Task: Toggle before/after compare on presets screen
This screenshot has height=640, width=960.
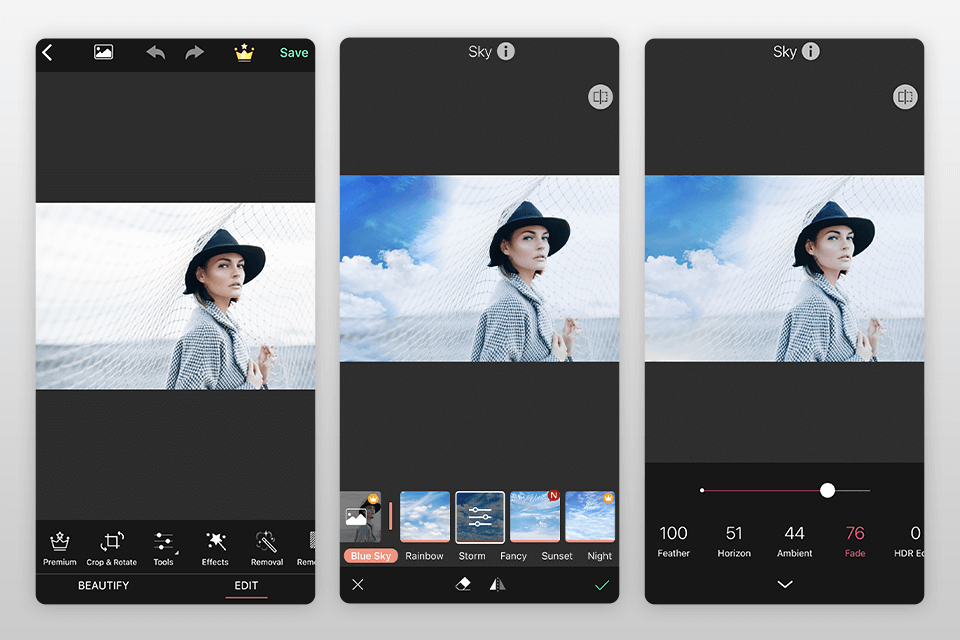Action: 600,97
